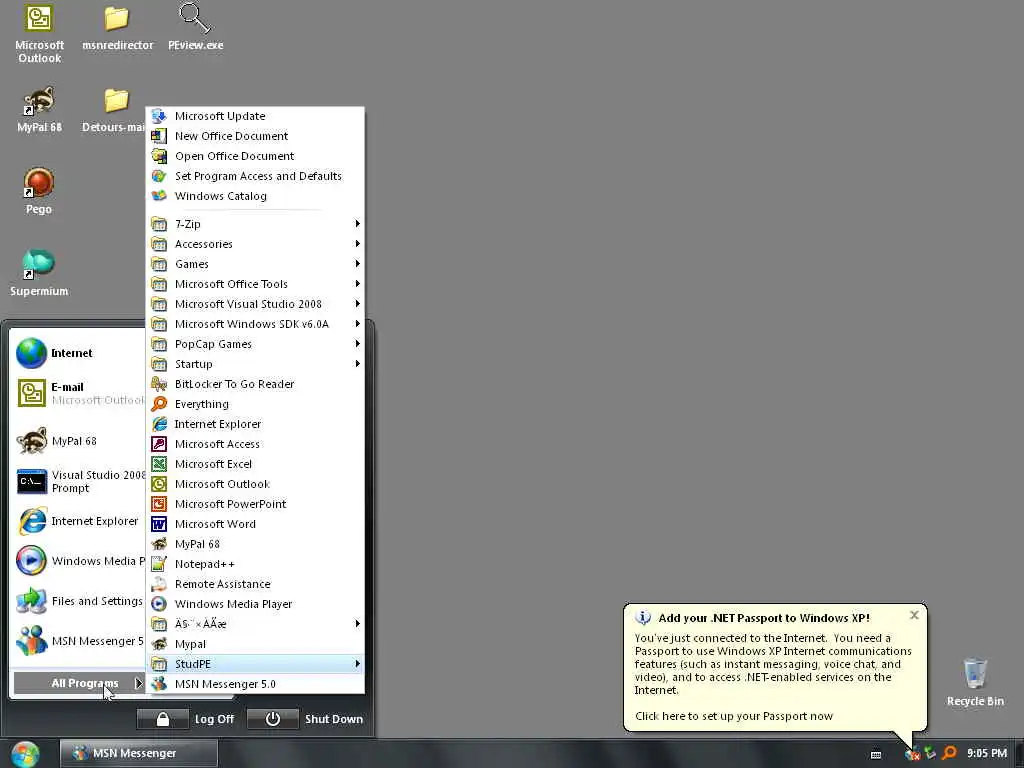Click the Microsoft Access icon
The width and height of the screenshot is (1024, 768).
159,444
